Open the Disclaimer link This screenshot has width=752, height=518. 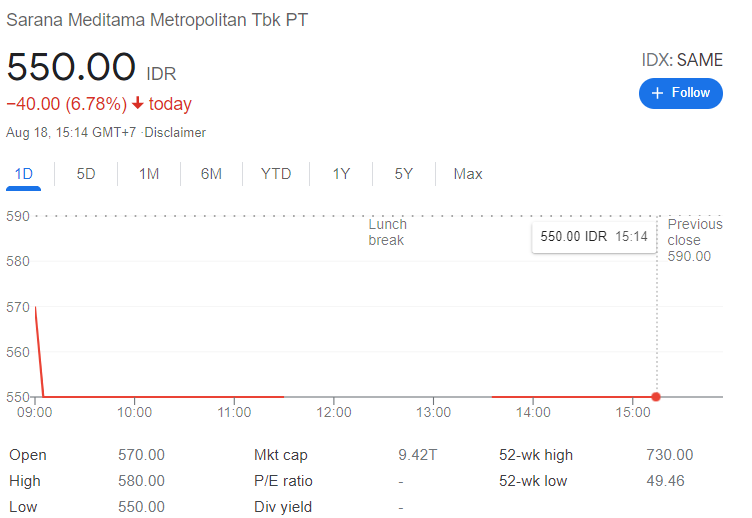click(175, 133)
